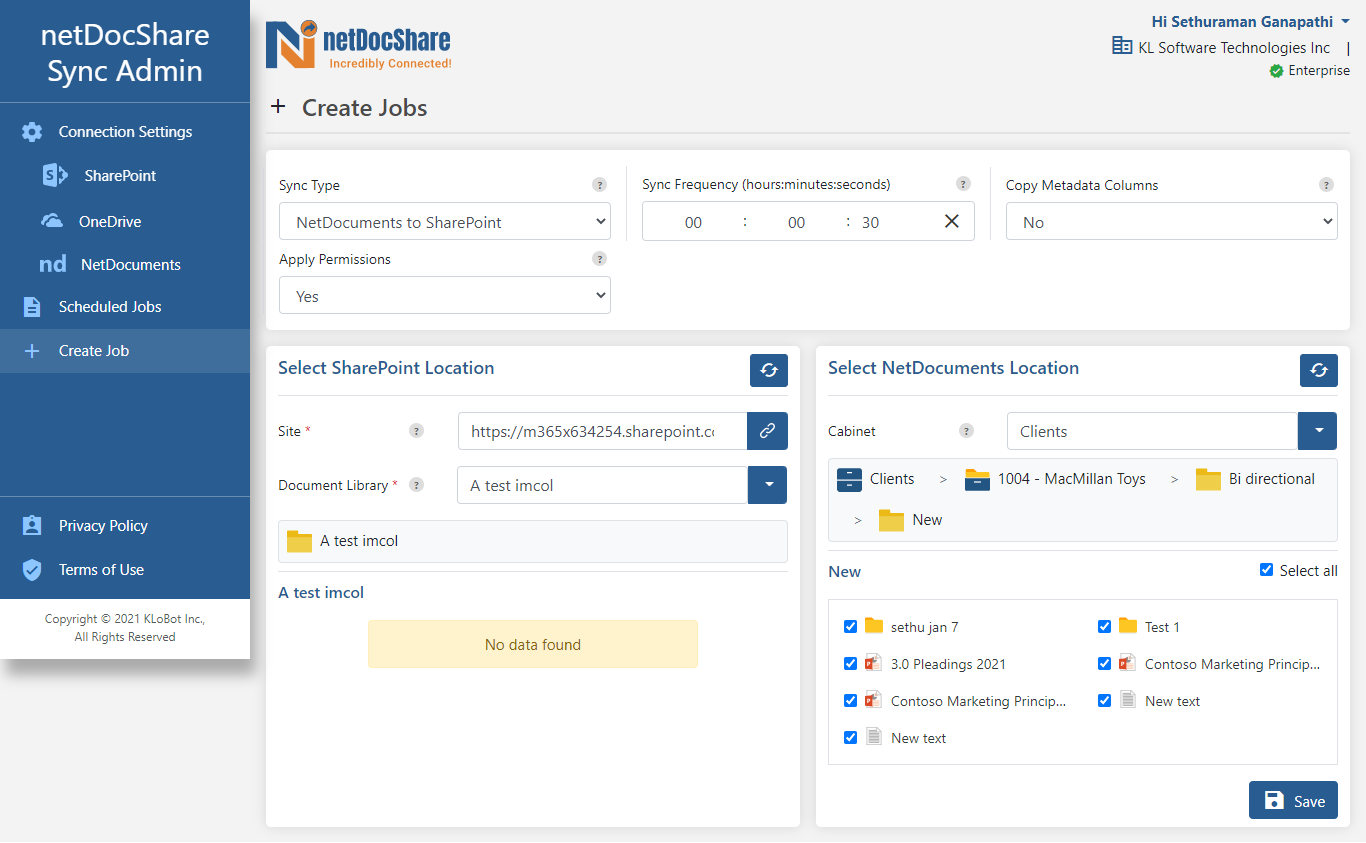The height and width of the screenshot is (843, 1366).
Task: Uncheck the right-column Contoso Marketing Princip checkbox
Action: 1104,664
